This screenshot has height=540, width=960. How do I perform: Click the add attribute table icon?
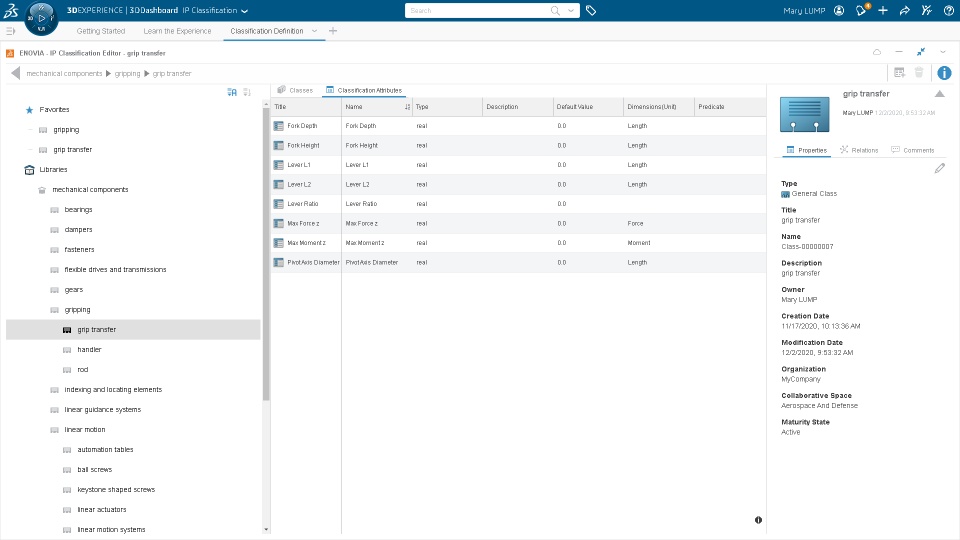coord(899,73)
